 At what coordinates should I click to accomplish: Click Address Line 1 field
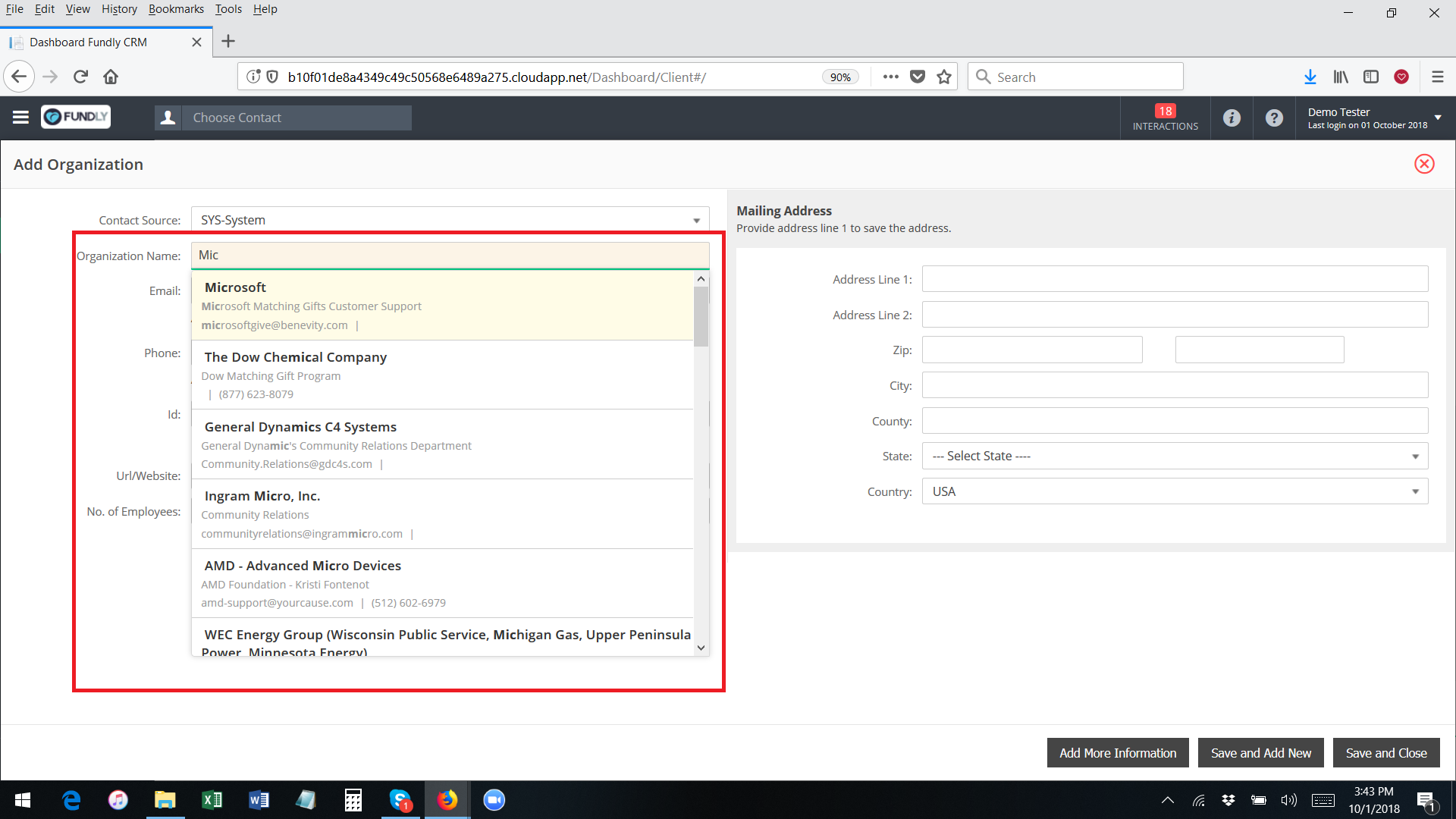tap(1174, 279)
